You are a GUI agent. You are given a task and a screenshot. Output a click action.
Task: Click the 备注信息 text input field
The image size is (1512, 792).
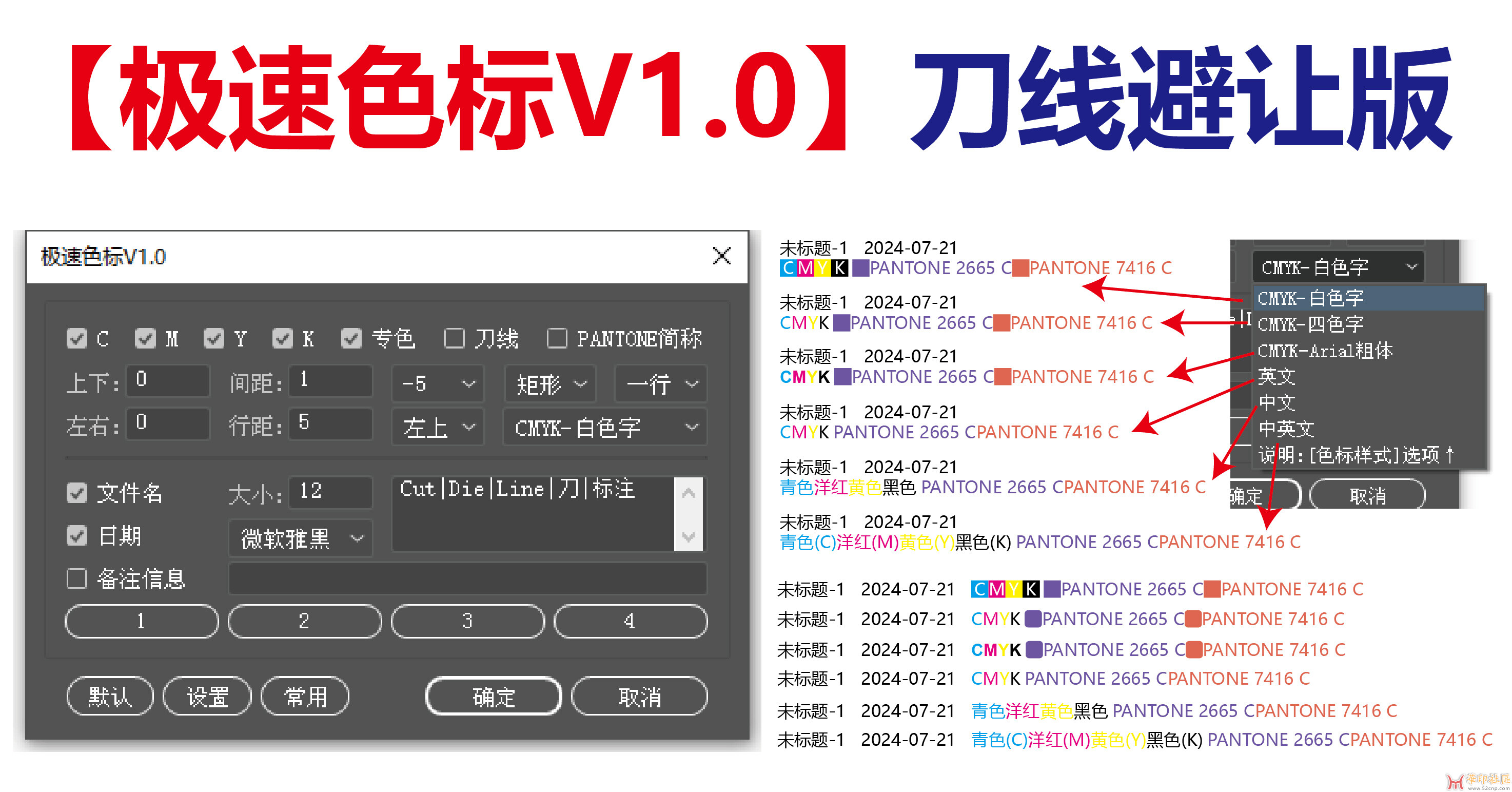(x=468, y=578)
